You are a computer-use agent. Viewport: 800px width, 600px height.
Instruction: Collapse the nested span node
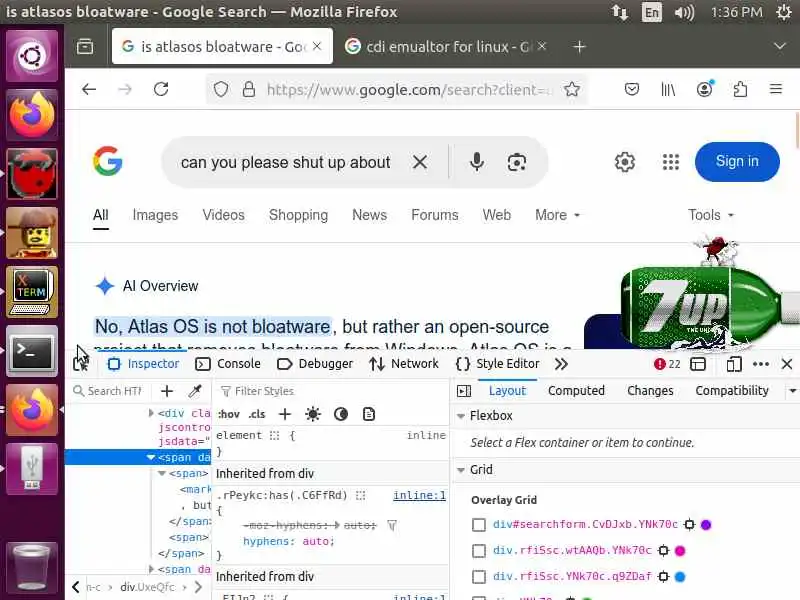tap(162, 473)
